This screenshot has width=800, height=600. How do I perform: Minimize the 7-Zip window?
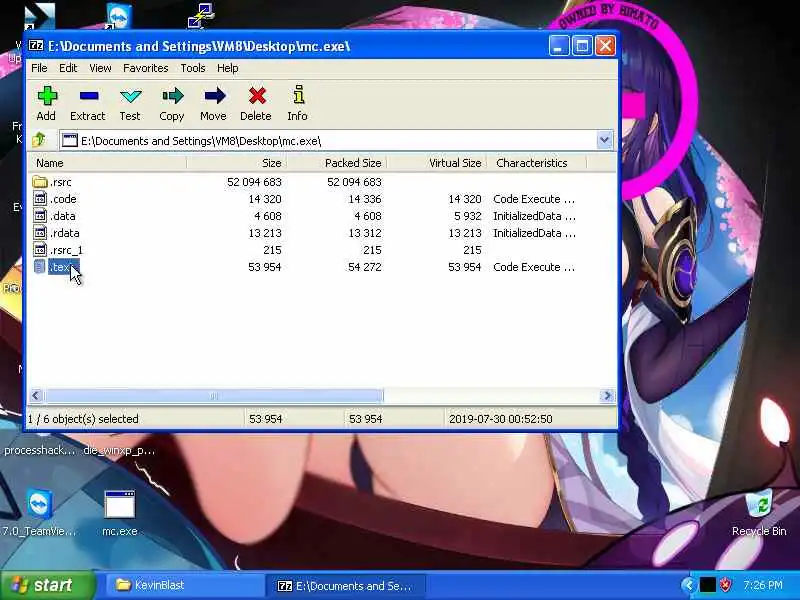point(559,46)
